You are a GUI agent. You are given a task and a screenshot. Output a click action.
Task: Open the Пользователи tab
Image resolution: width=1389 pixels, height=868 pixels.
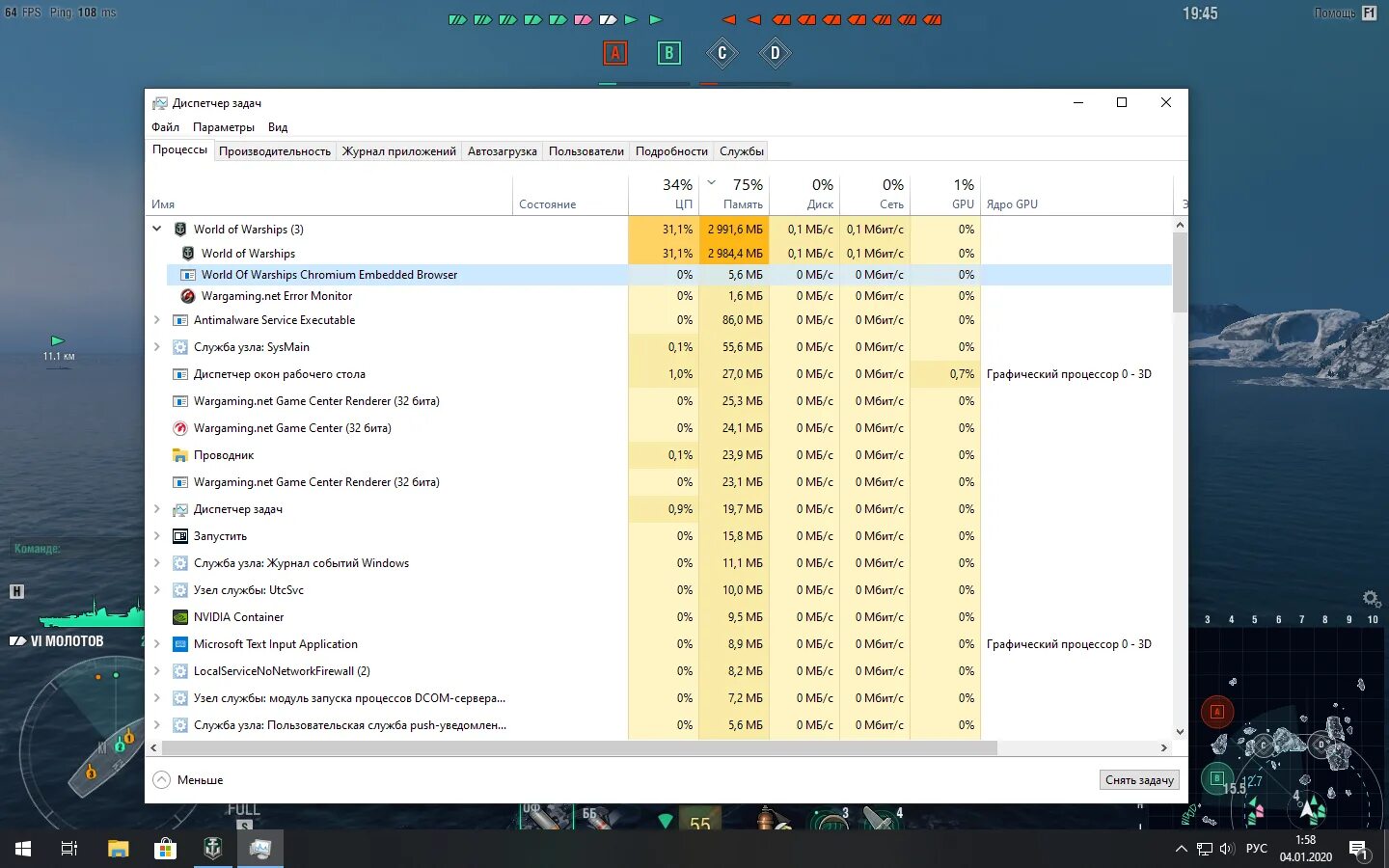[586, 151]
